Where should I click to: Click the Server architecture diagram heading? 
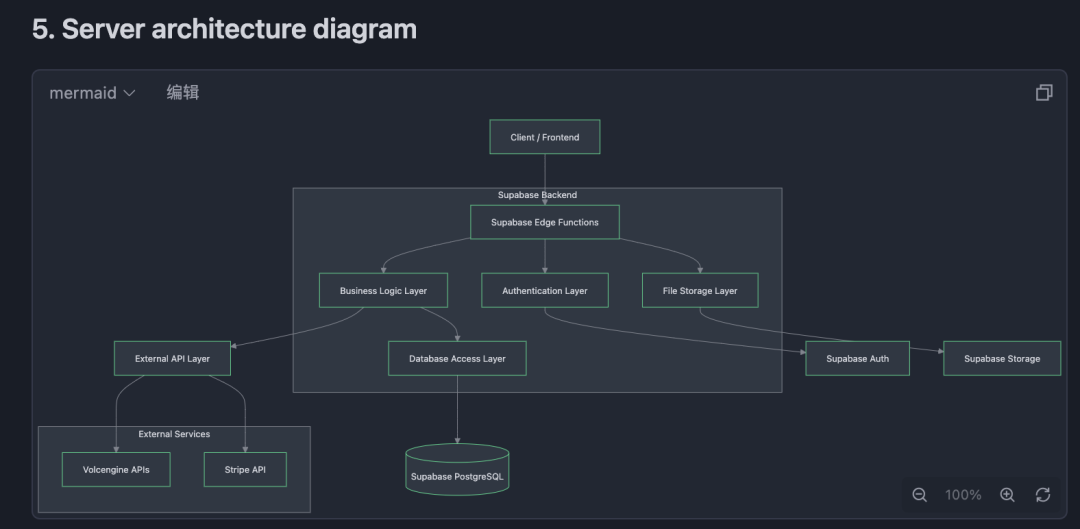(224, 29)
